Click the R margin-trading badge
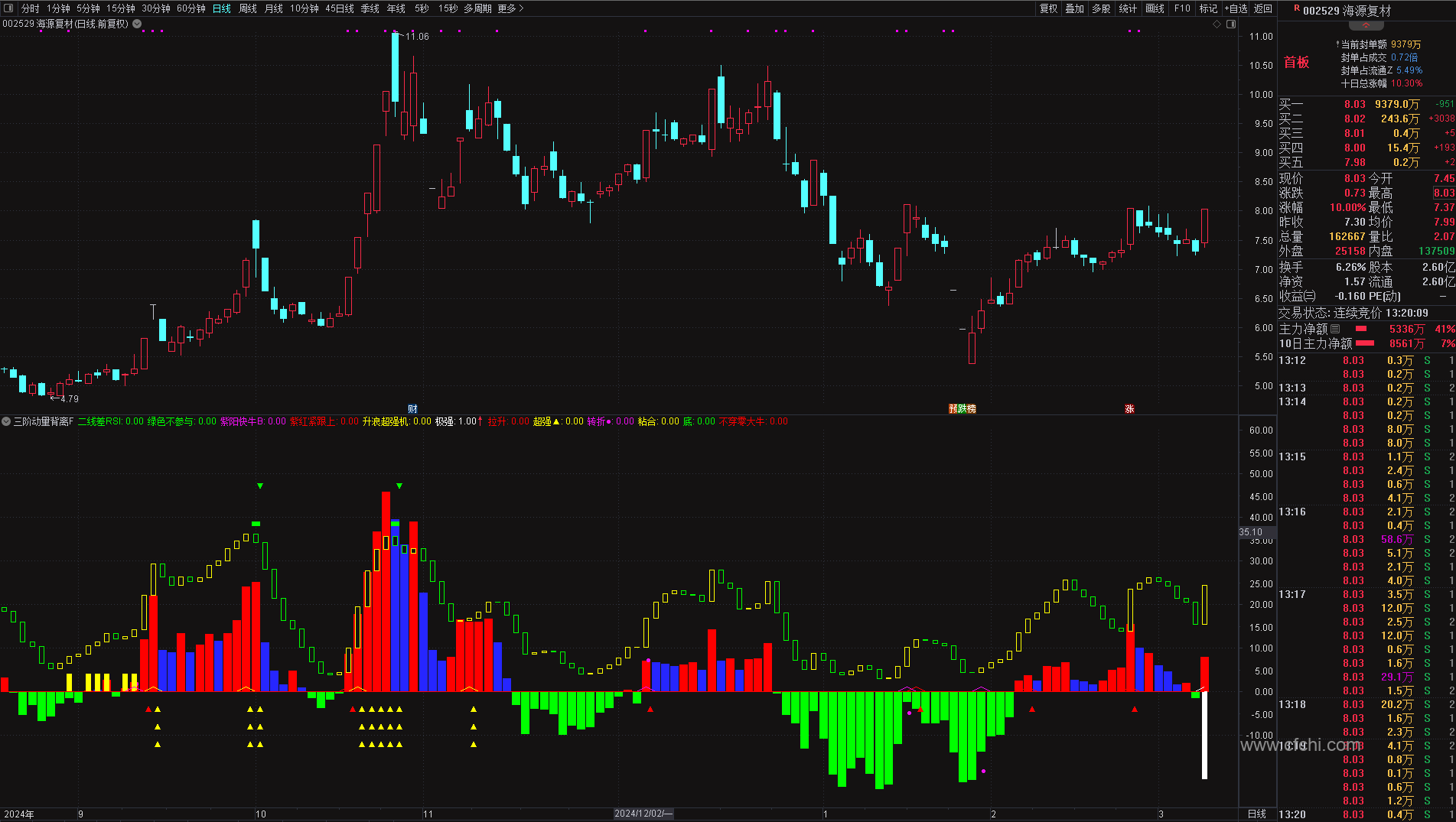The image size is (1456, 822). pos(1296,8)
